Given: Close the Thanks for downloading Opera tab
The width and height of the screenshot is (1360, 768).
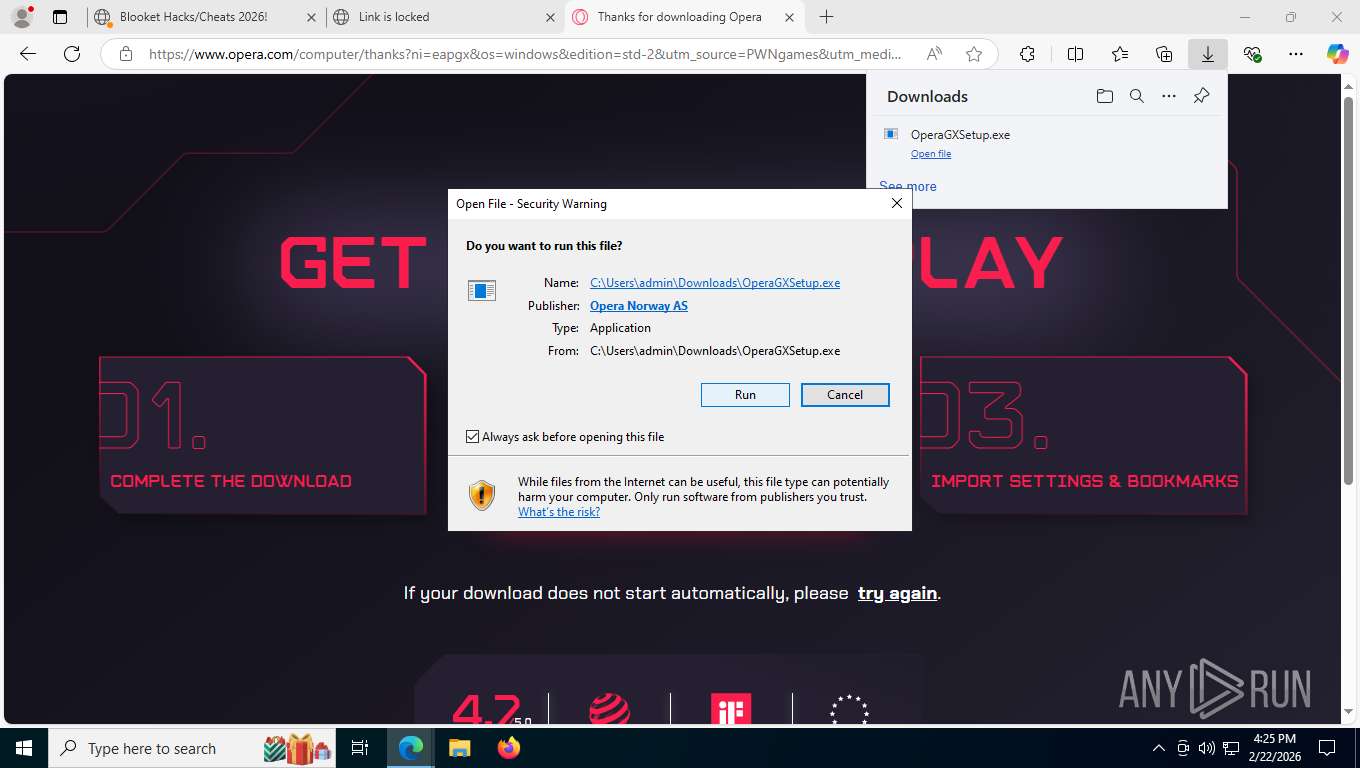Looking at the screenshot, I should pos(790,17).
